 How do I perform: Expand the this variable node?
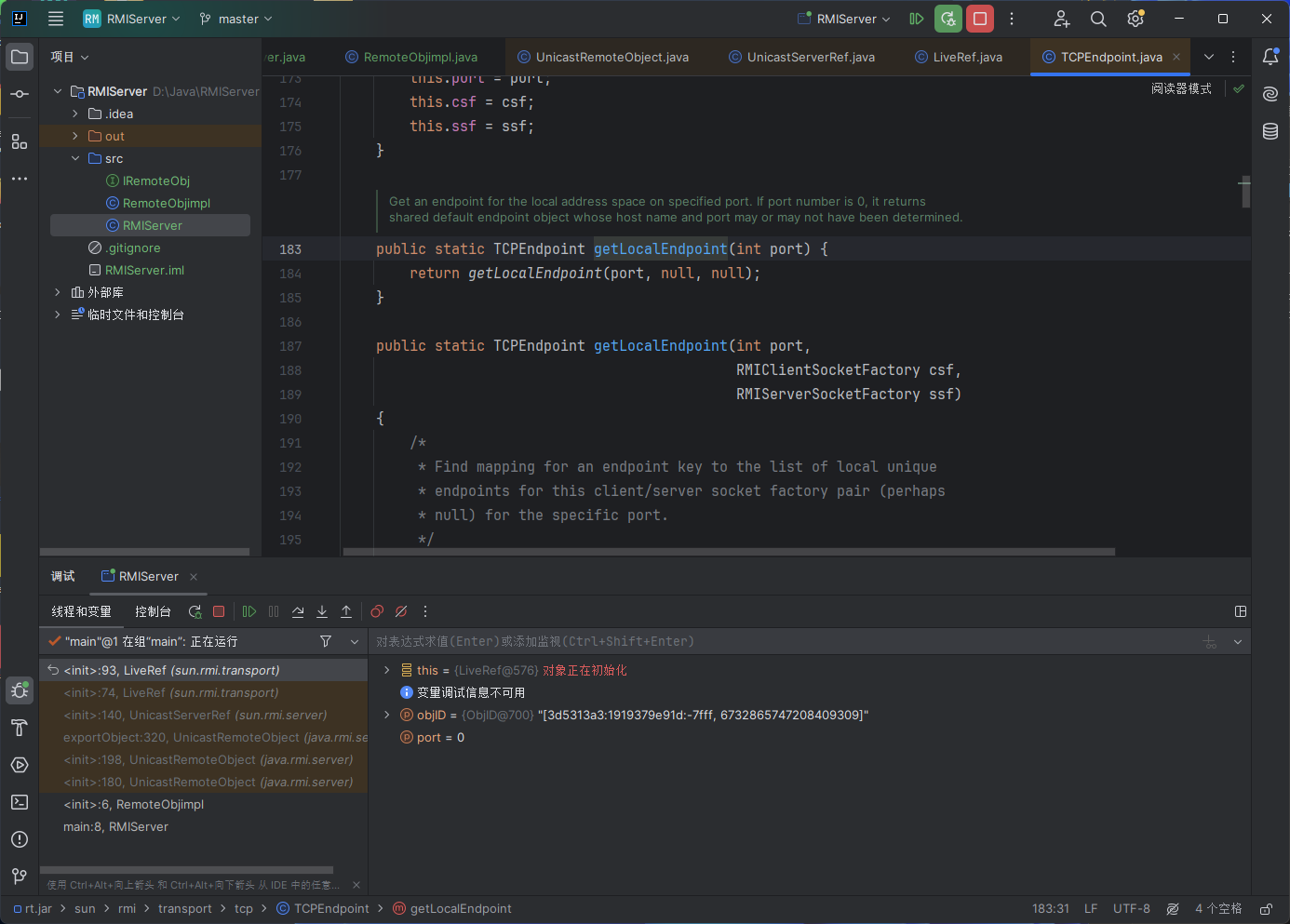point(387,670)
